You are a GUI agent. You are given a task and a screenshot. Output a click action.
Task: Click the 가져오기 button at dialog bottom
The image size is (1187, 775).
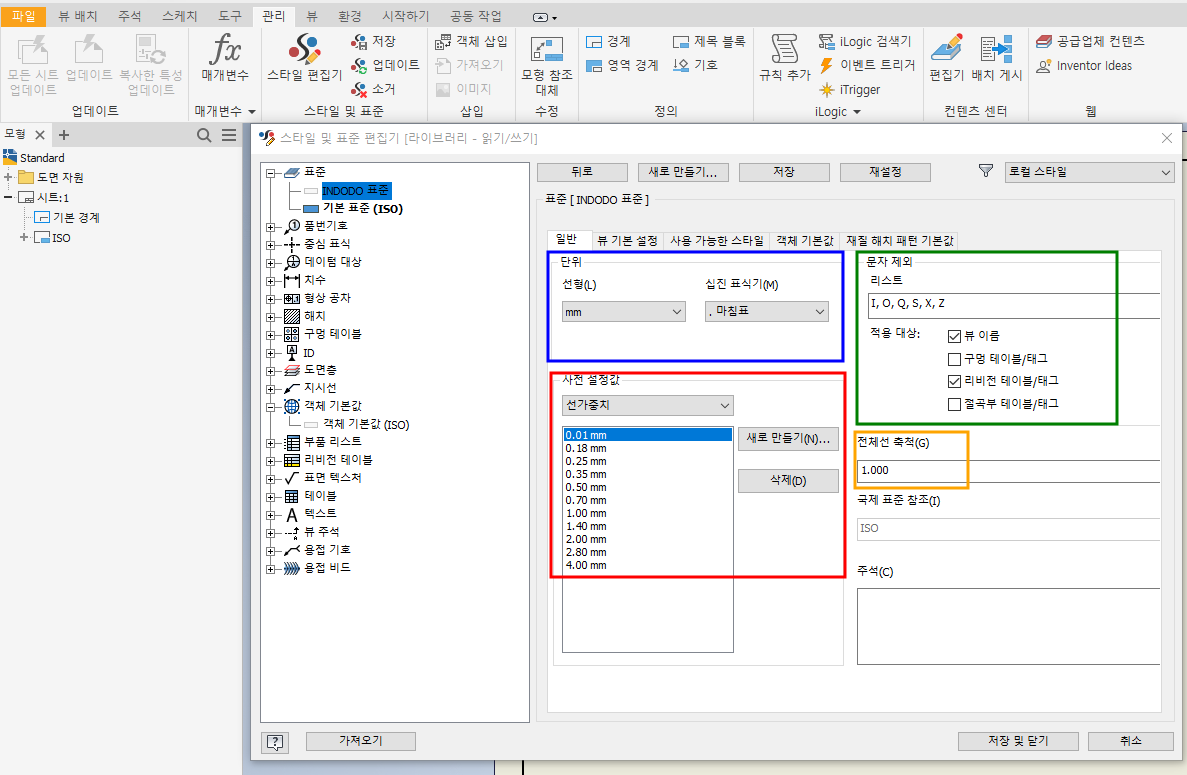click(361, 741)
